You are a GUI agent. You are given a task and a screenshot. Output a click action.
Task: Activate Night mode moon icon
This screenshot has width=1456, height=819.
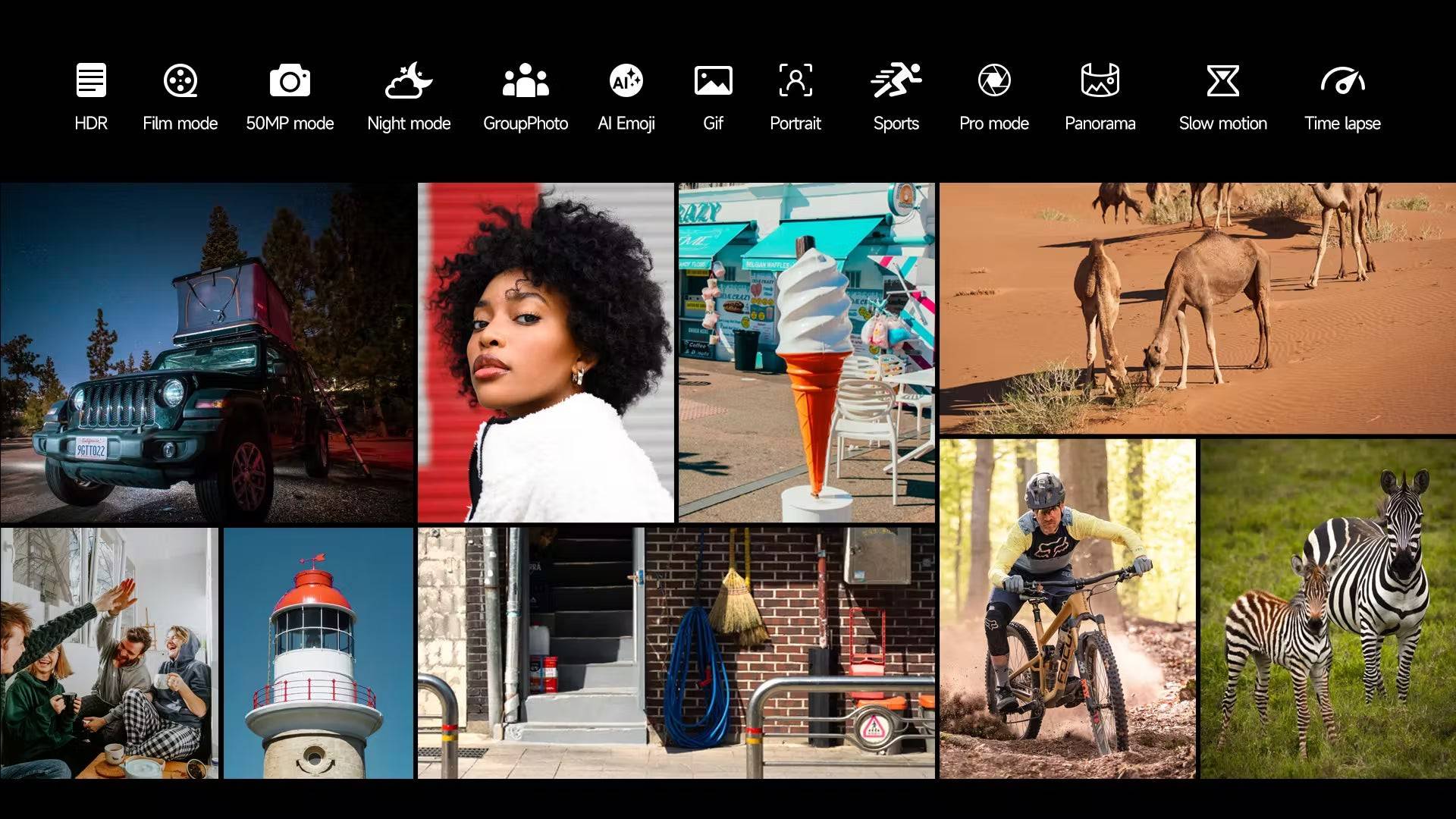409,80
